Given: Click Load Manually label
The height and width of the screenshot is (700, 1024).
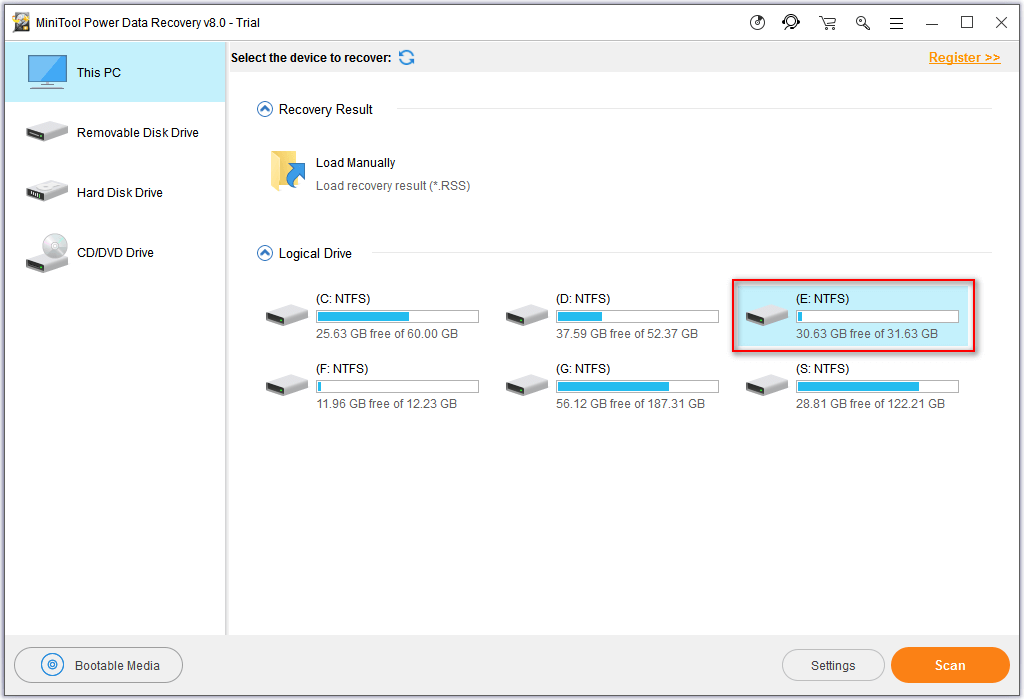Looking at the screenshot, I should click(355, 163).
